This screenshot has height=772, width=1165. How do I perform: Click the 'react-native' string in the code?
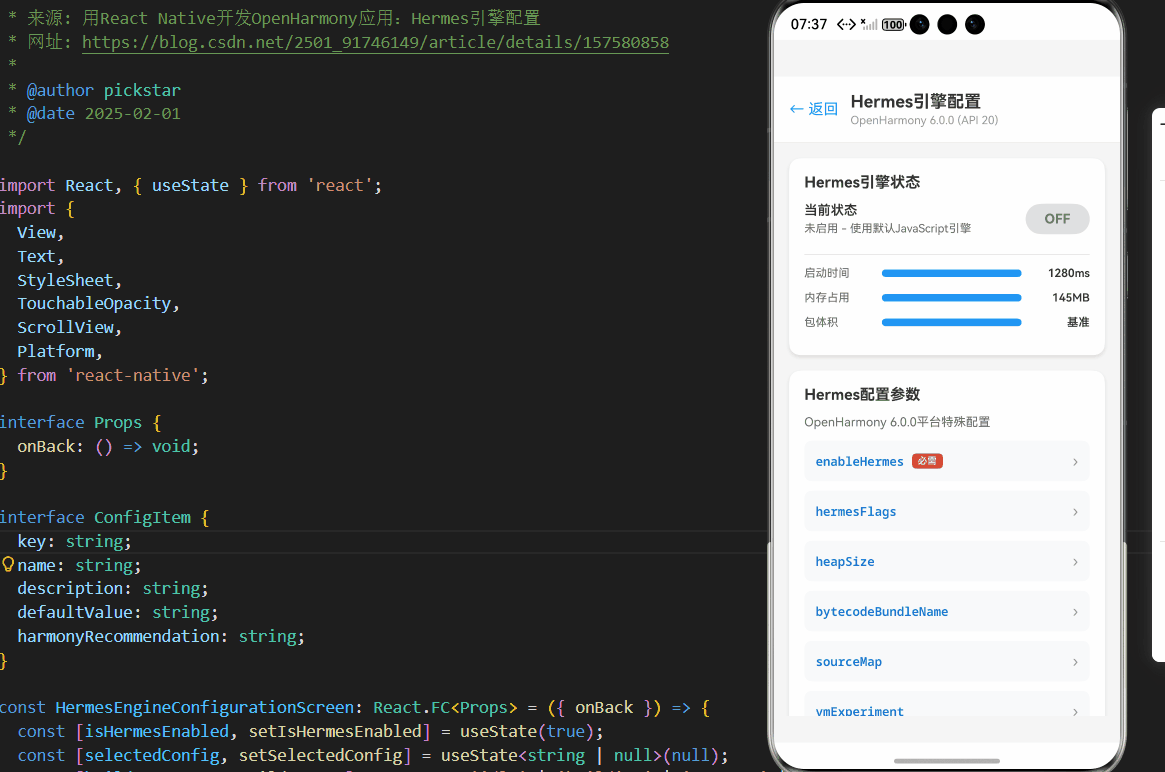click(133, 375)
